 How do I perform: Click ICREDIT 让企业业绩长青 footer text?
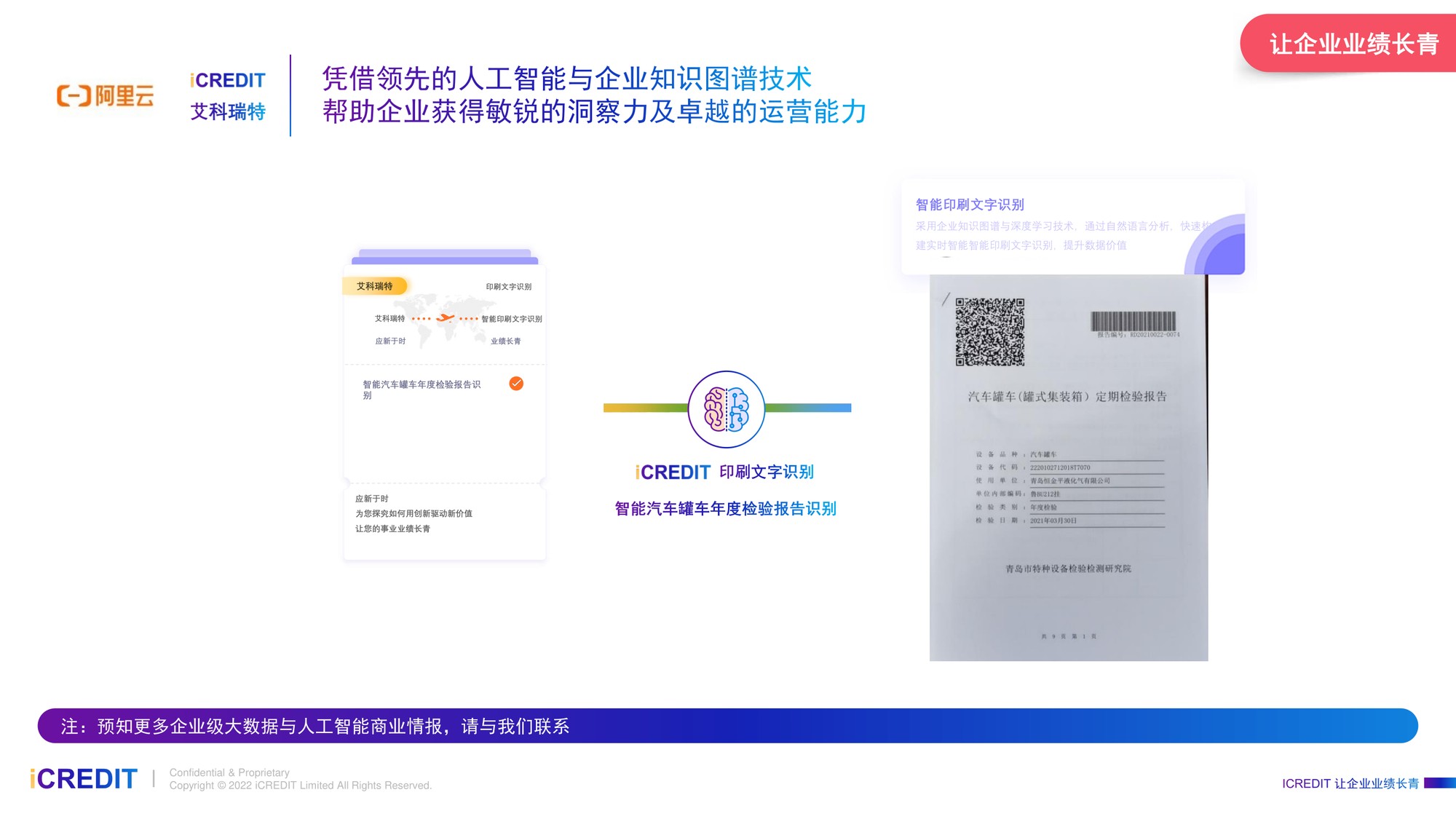pos(1350,783)
